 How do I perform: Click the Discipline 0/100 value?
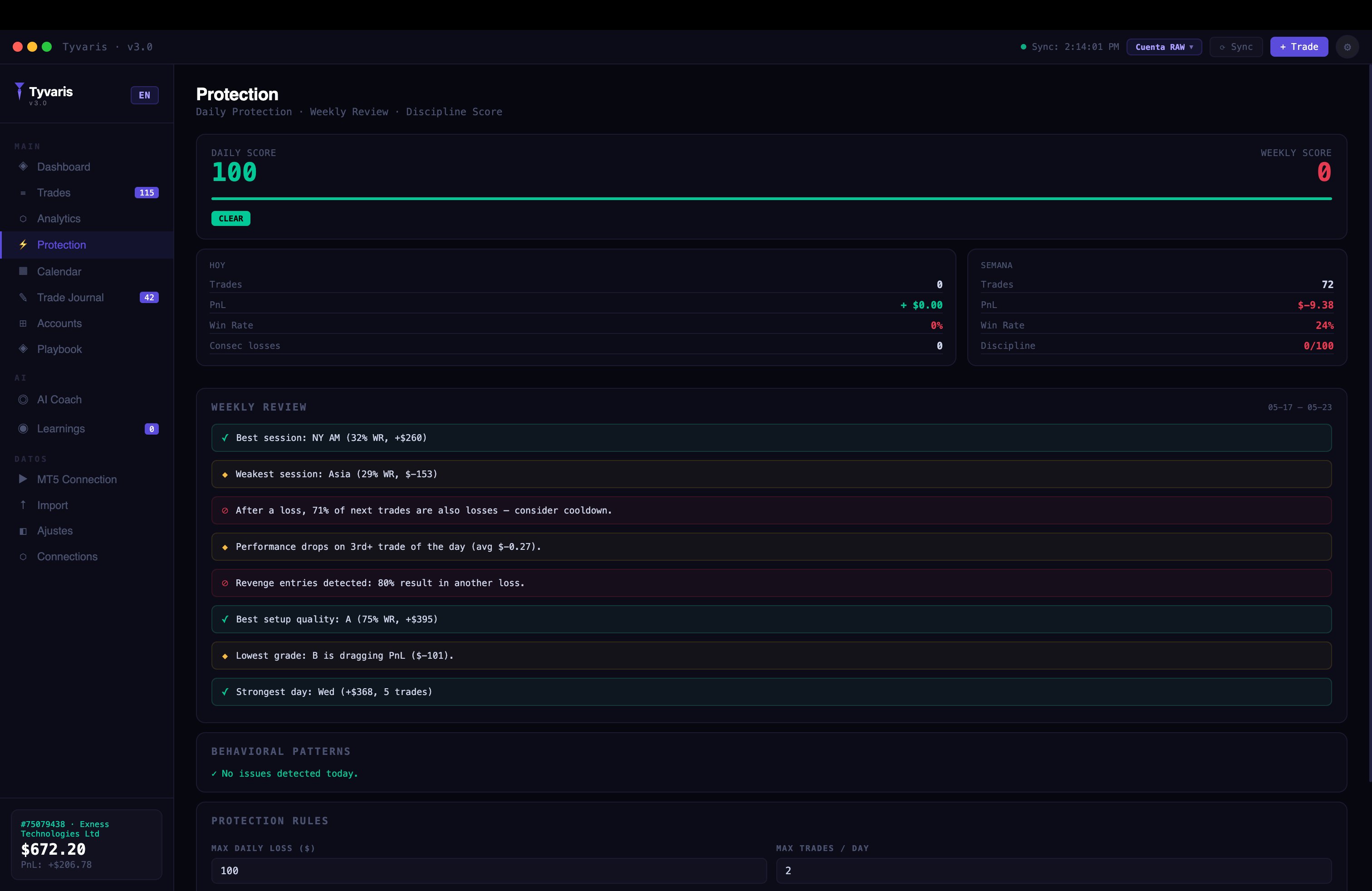1318,346
